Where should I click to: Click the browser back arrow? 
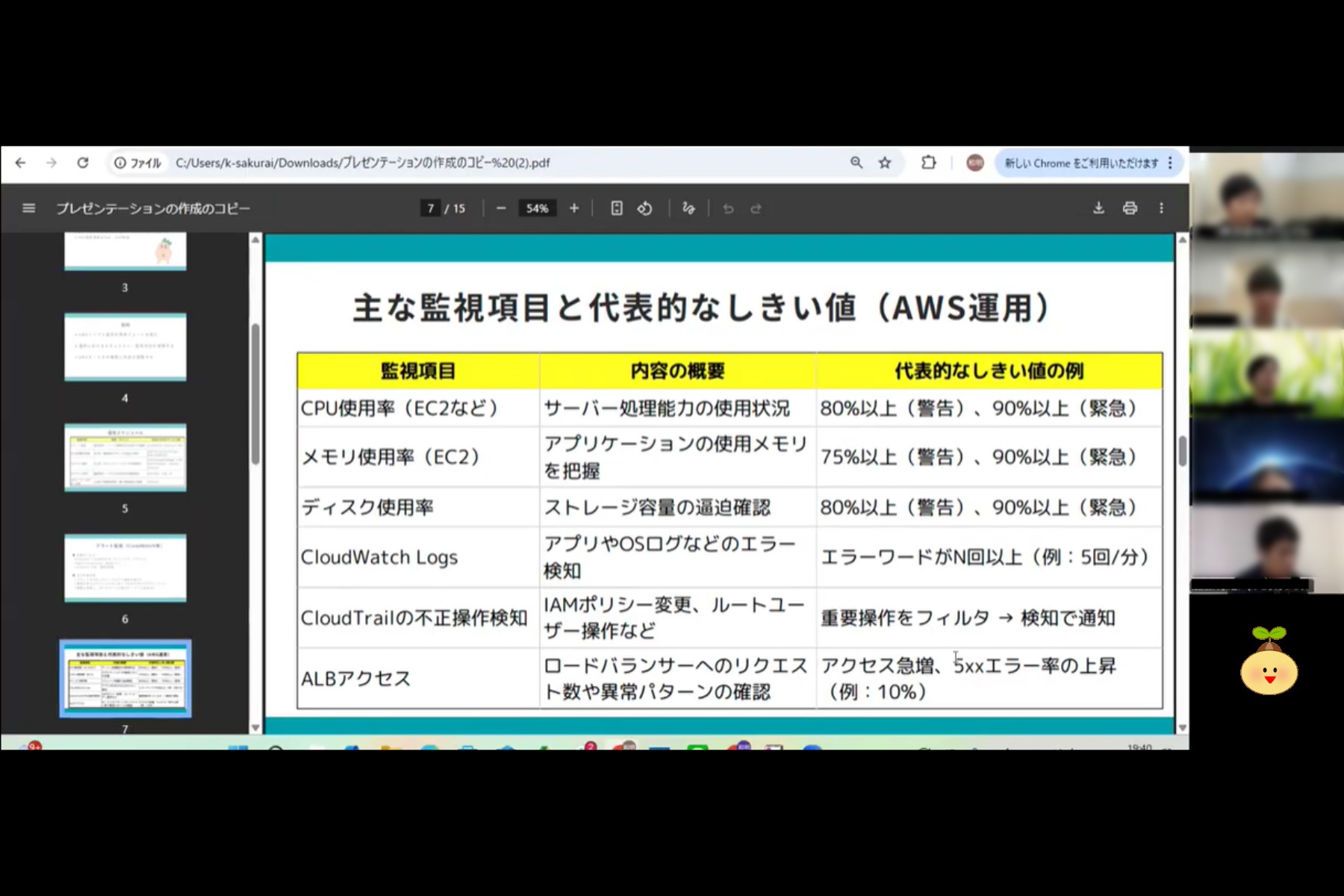click(x=20, y=163)
